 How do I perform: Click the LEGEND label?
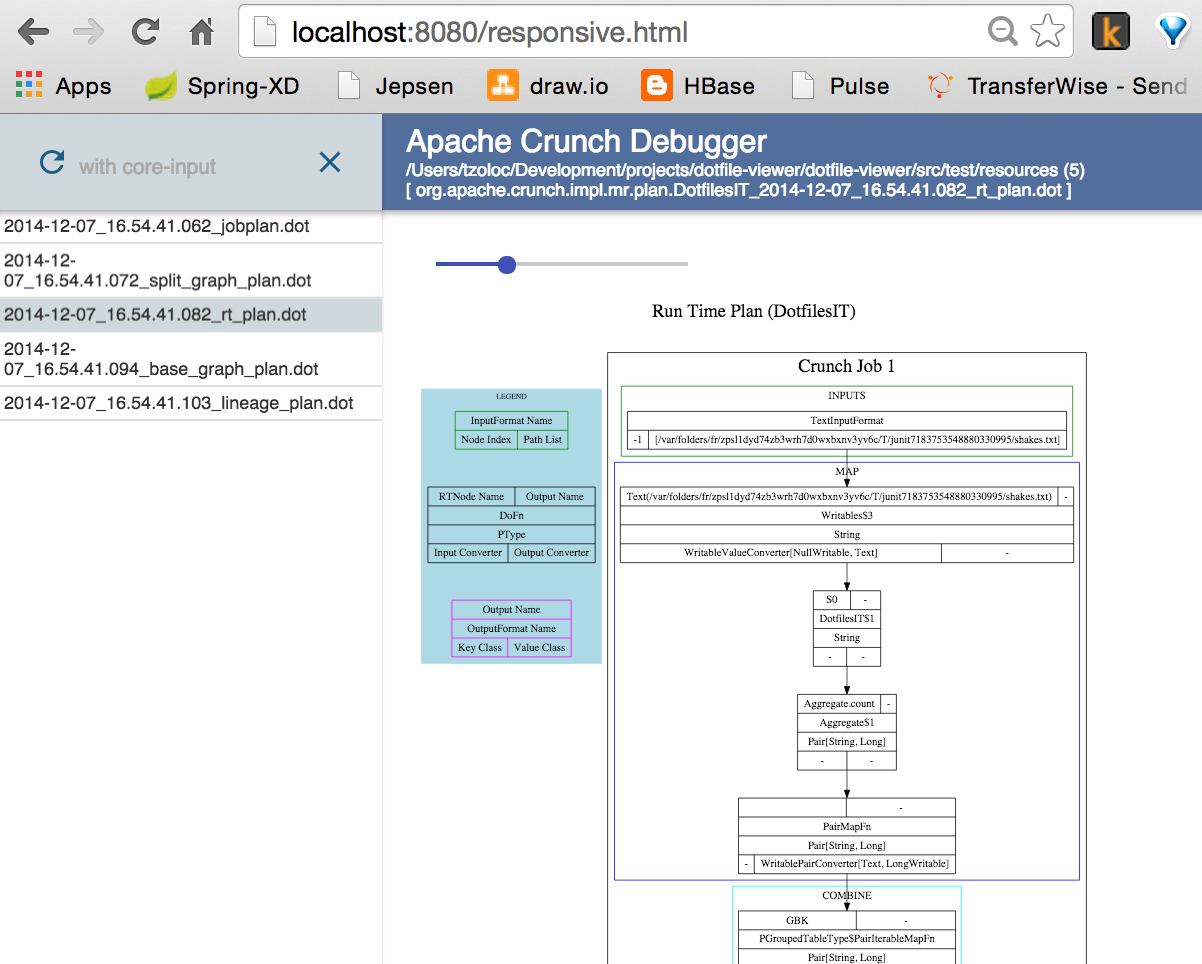(x=511, y=397)
